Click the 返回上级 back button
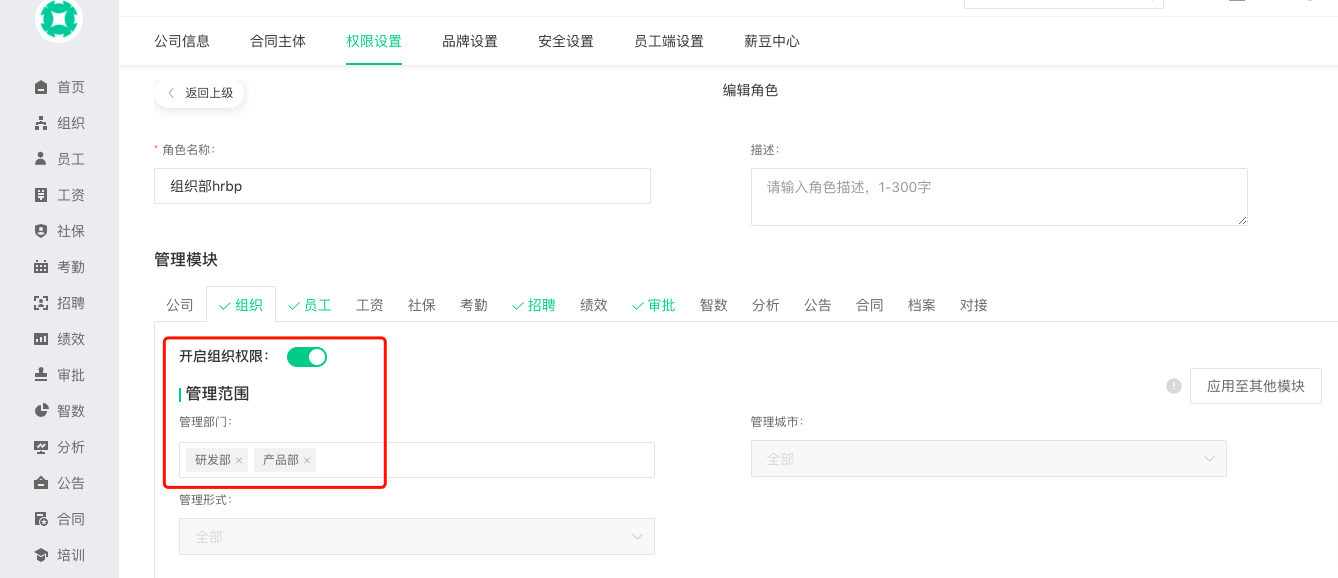 click(200, 93)
